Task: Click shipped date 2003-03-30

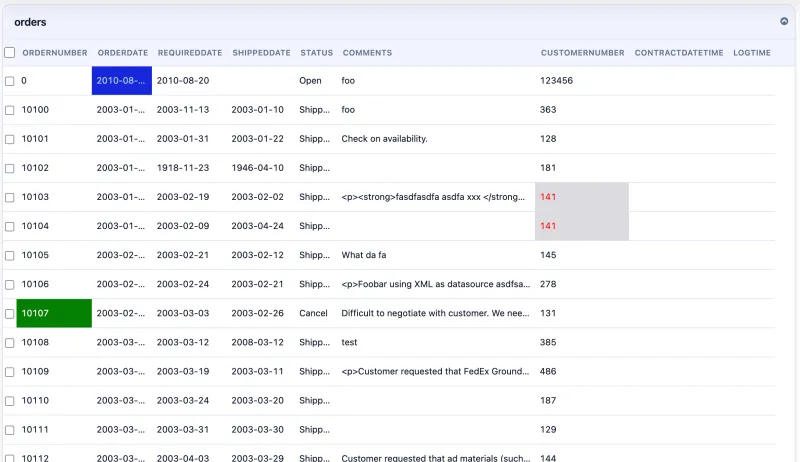Action: click(257, 429)
